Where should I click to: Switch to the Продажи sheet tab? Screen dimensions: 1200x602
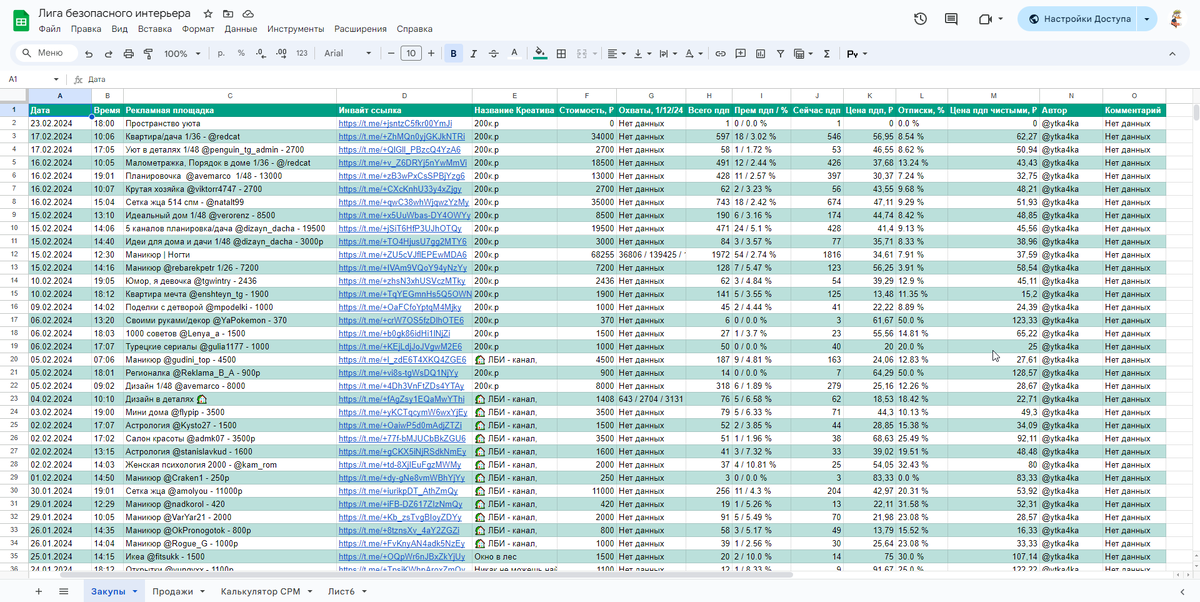coord(179,591)
